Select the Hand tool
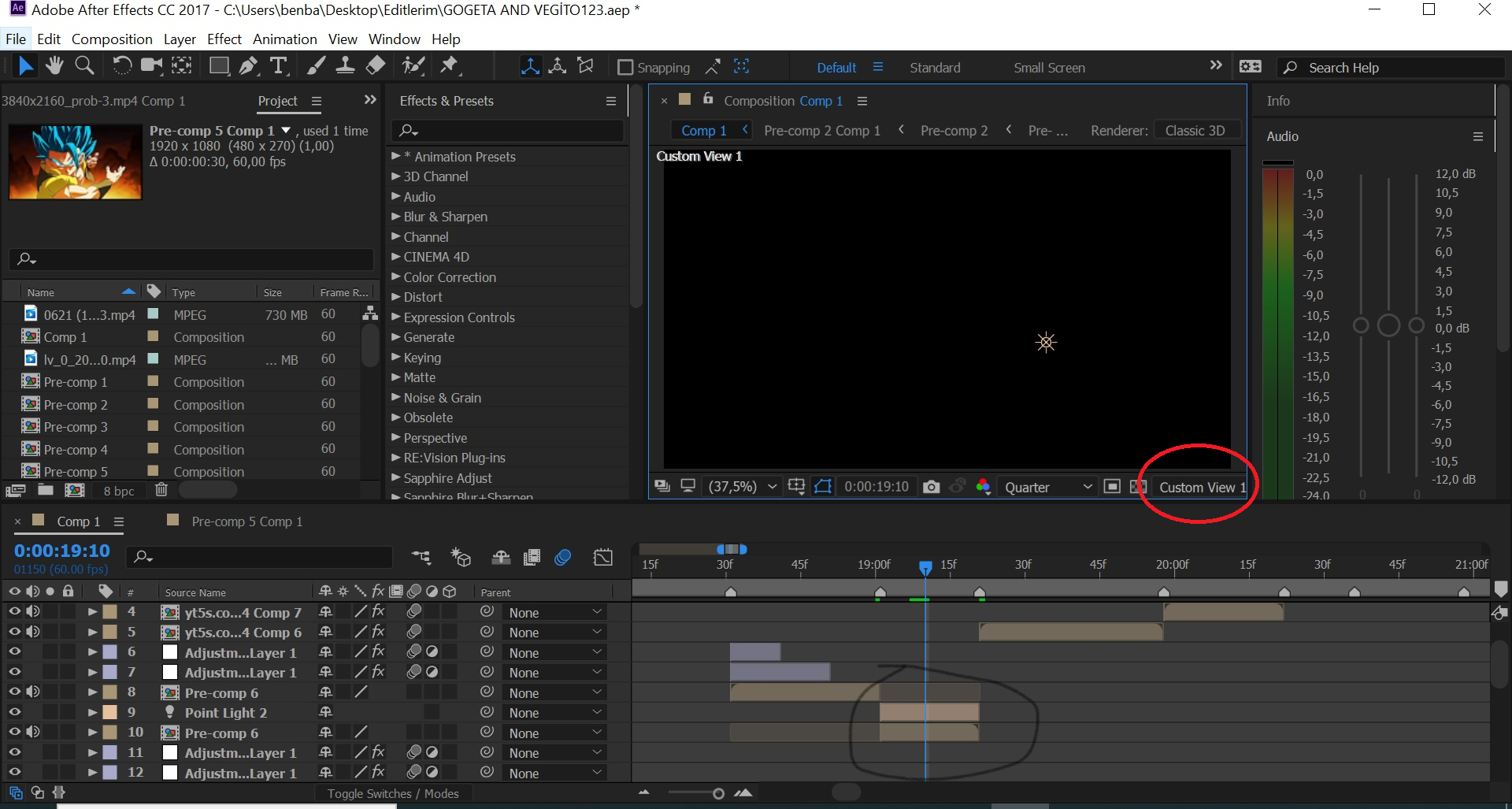Viewport: 1512px width, 809px height. click(x=54, y=66)
